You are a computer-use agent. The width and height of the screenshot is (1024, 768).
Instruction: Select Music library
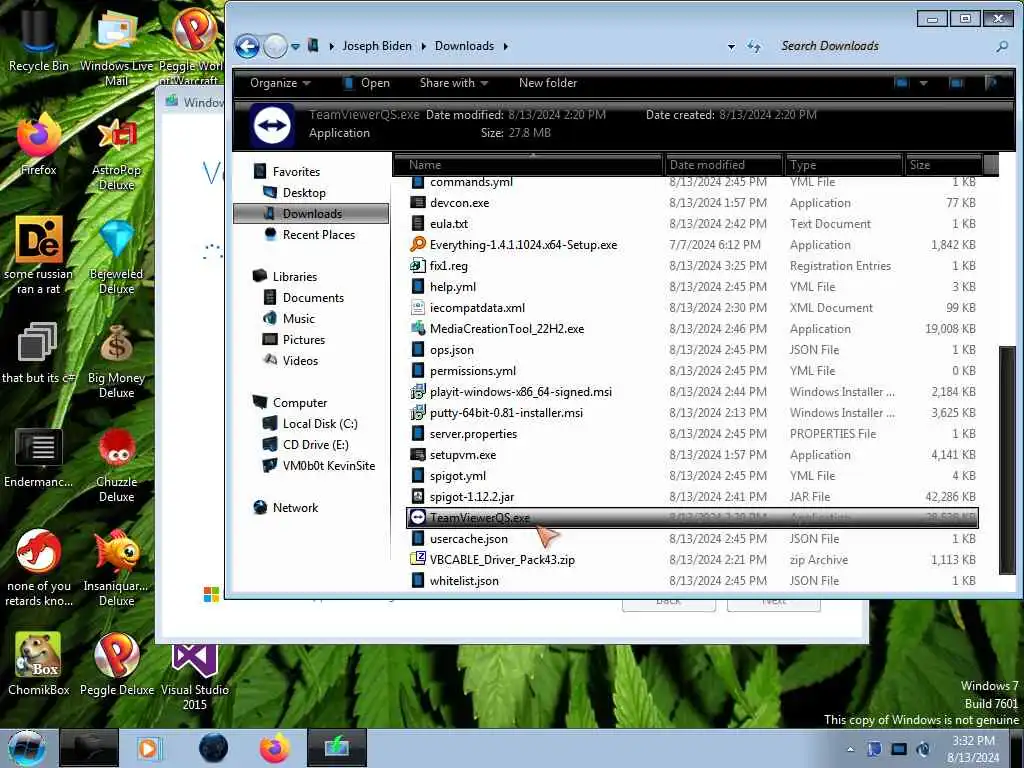[x=298, y=319]
